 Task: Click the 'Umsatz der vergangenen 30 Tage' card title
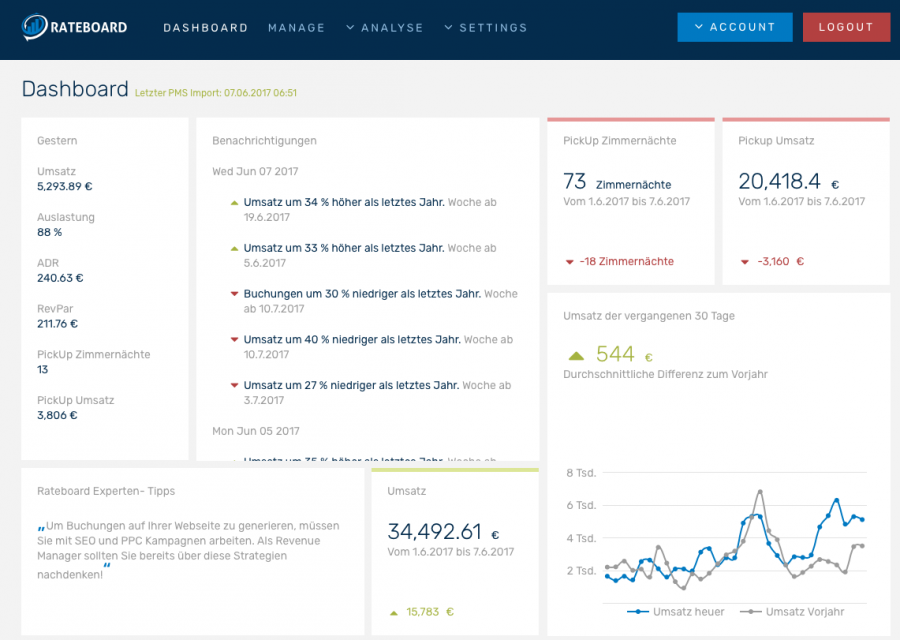[x=649, y=316]
